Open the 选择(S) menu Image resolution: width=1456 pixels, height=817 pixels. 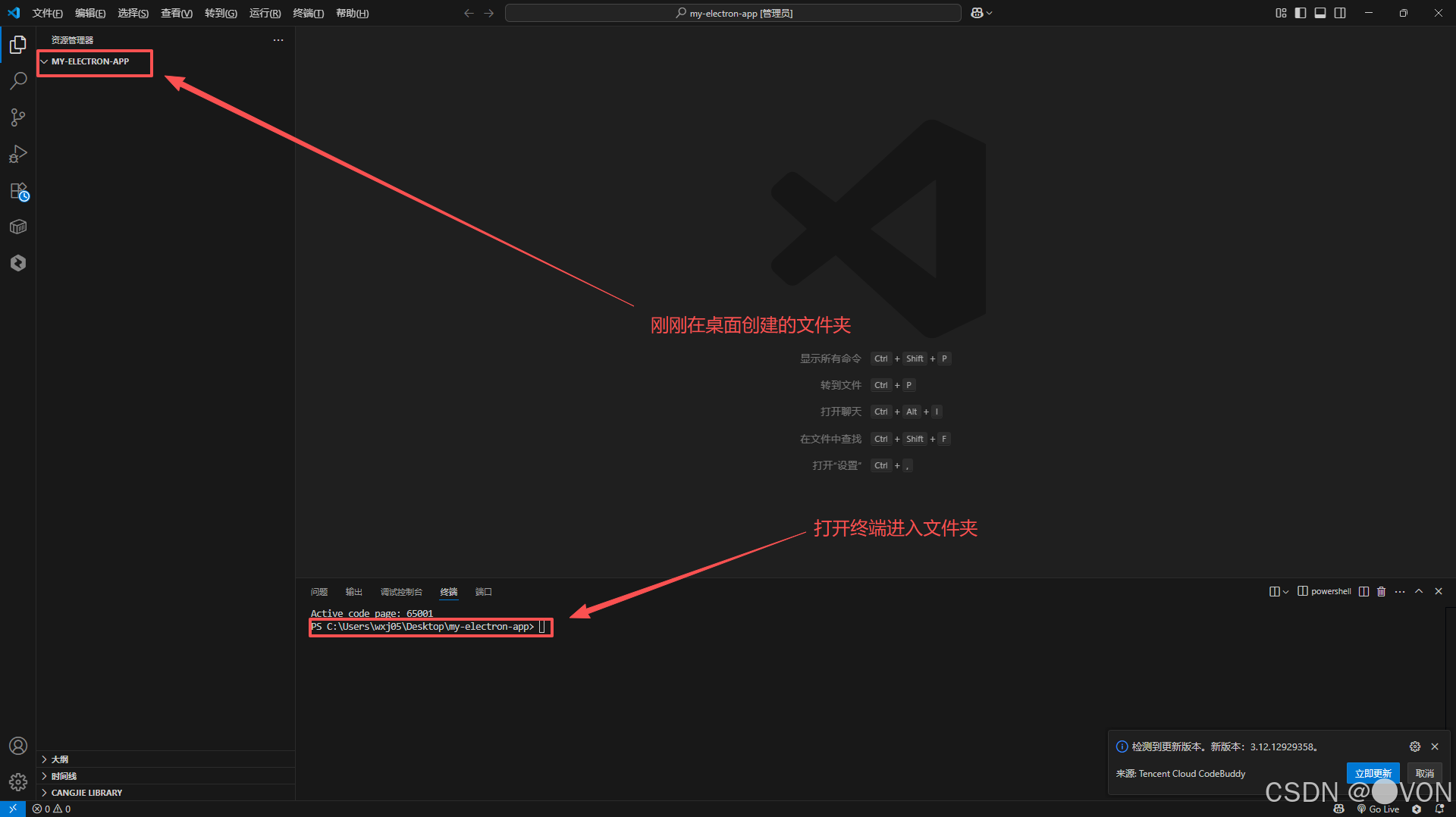133,13
